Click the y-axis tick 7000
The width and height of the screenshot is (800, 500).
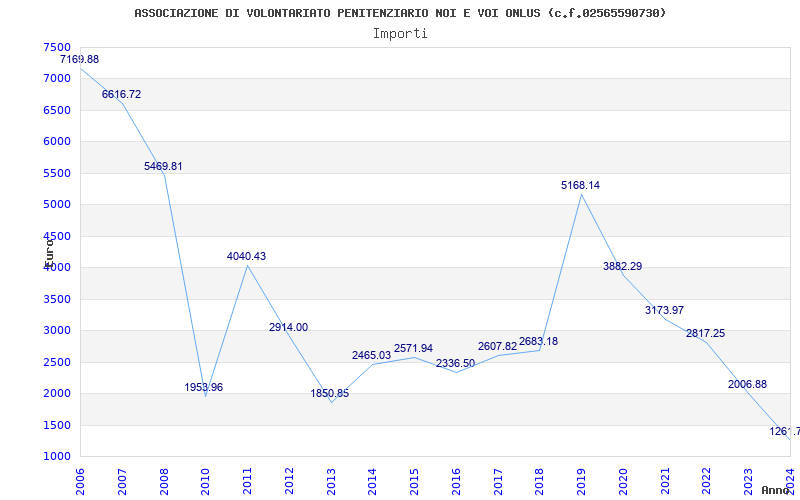coord(57,79)
